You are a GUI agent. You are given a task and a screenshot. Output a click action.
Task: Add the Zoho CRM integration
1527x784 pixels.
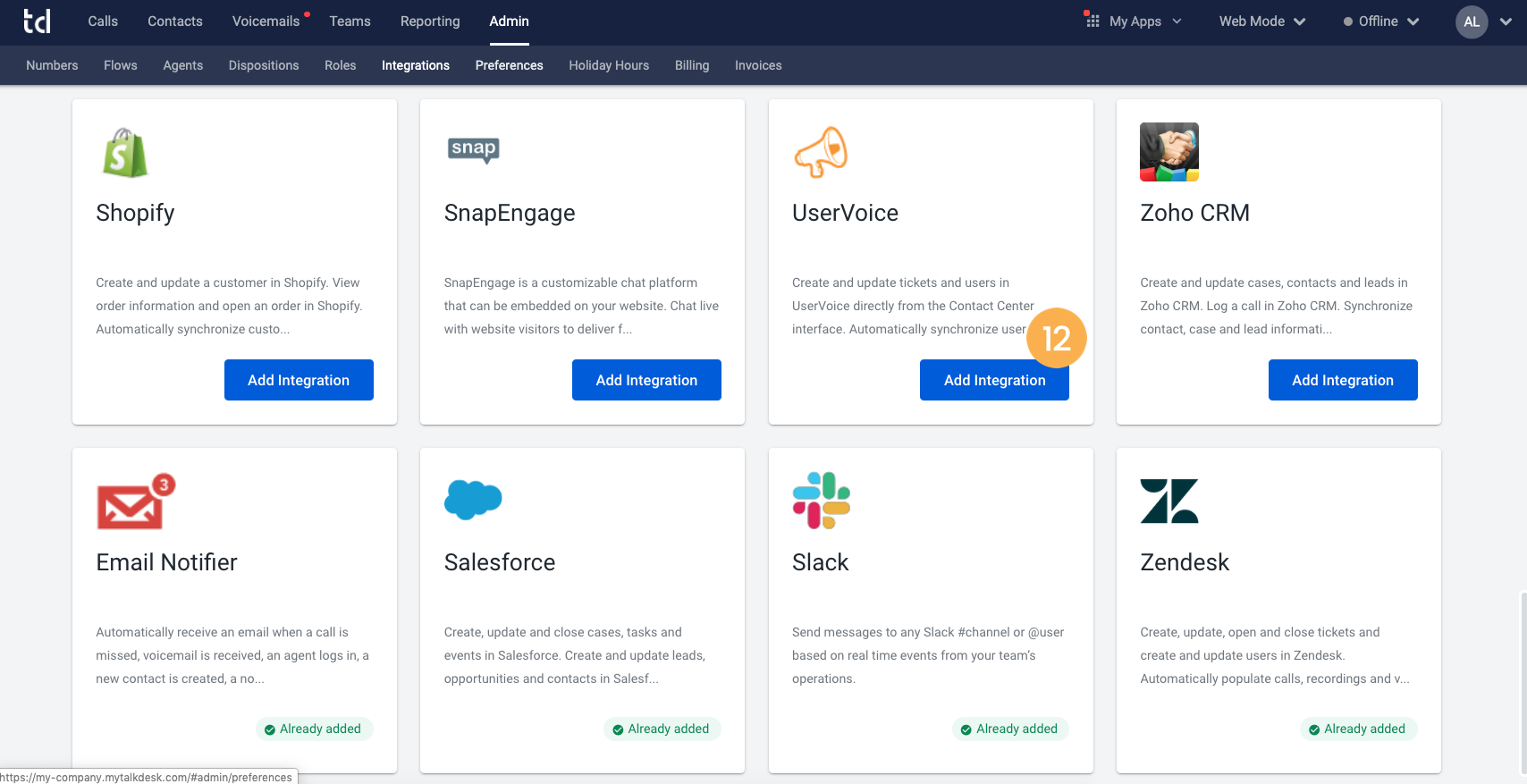(1343, 380)
